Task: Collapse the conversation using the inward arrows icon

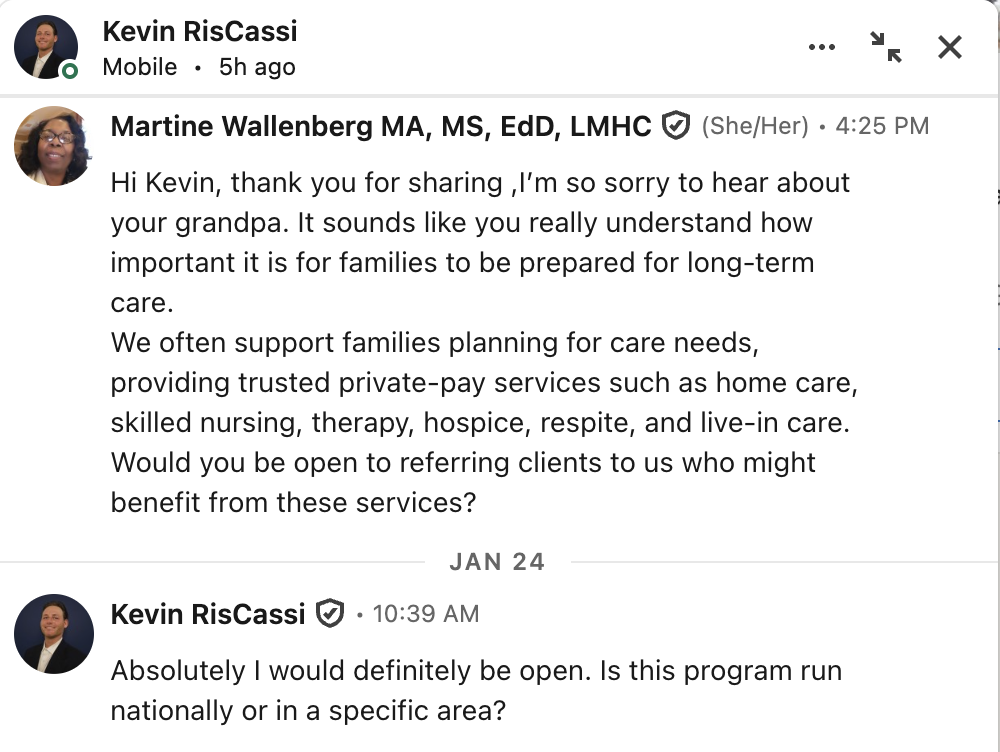Action: tap(885, 47)
